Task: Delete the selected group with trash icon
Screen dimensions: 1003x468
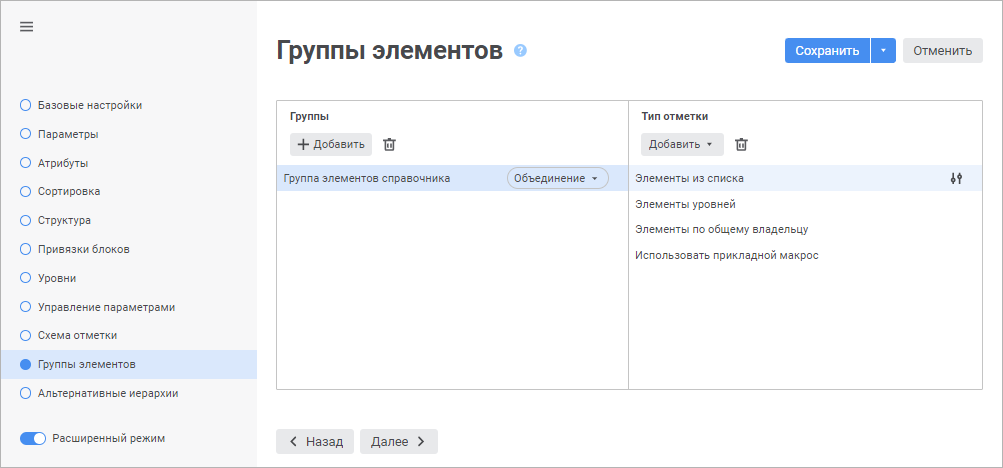Action: point(390,144)
